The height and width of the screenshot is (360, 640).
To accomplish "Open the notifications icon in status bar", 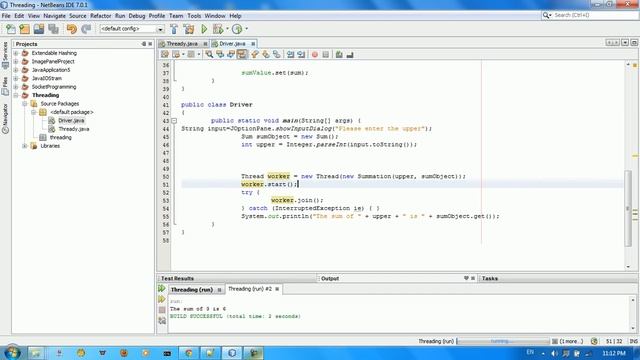I will [x=594, y=341].
